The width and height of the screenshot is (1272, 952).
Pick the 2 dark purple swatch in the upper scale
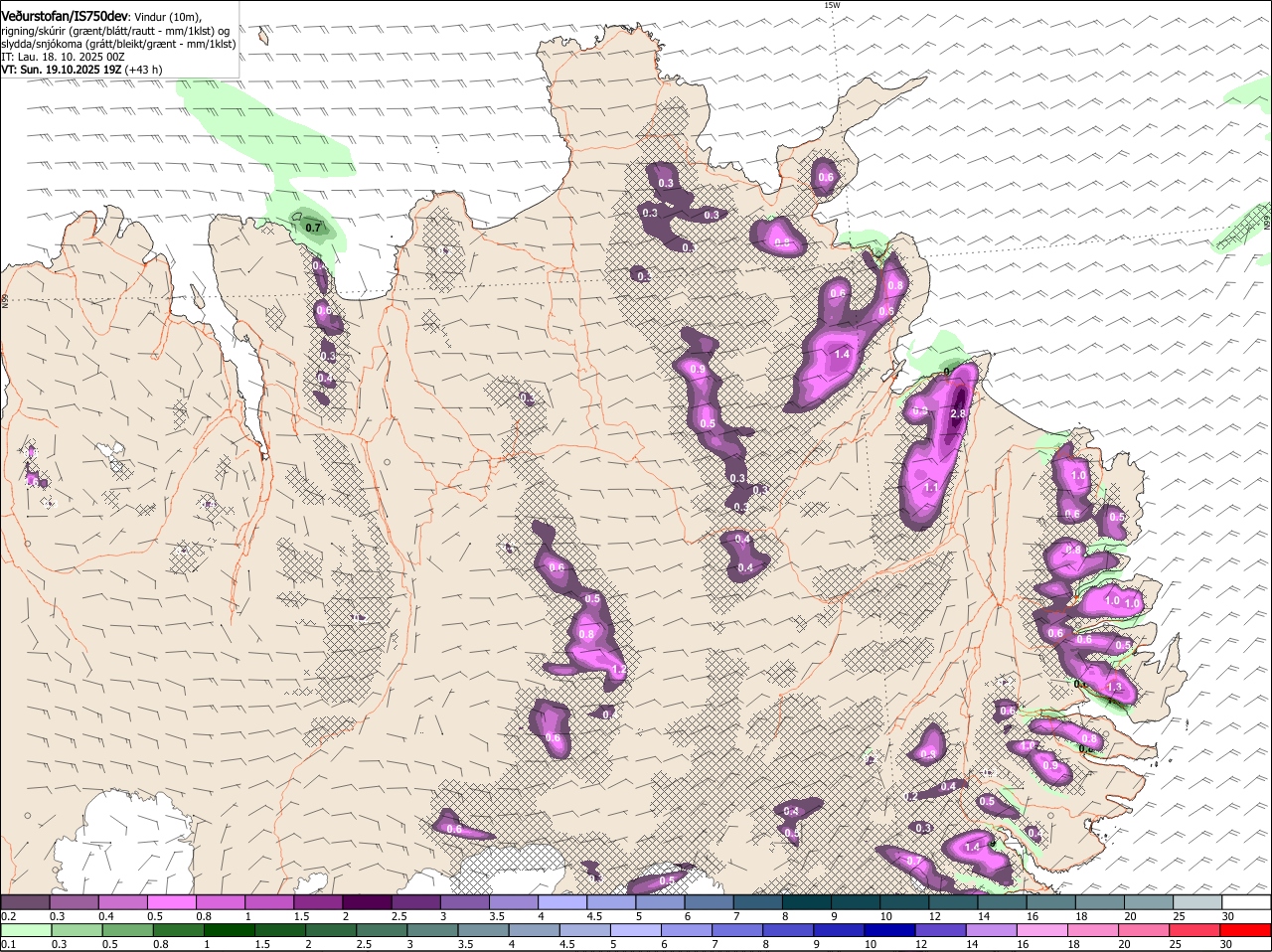pos(367,901)
